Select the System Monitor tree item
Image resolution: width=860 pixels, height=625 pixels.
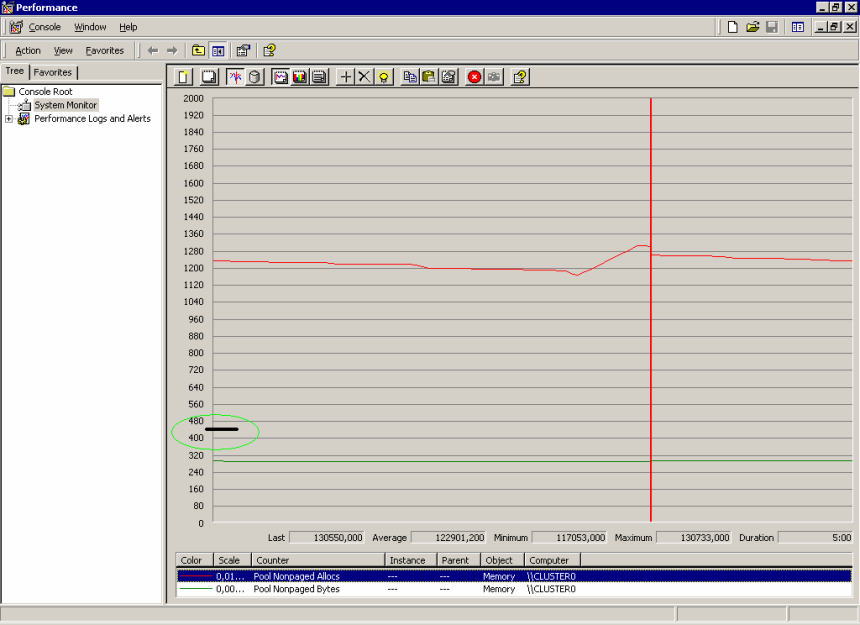(x=65, y=105)
